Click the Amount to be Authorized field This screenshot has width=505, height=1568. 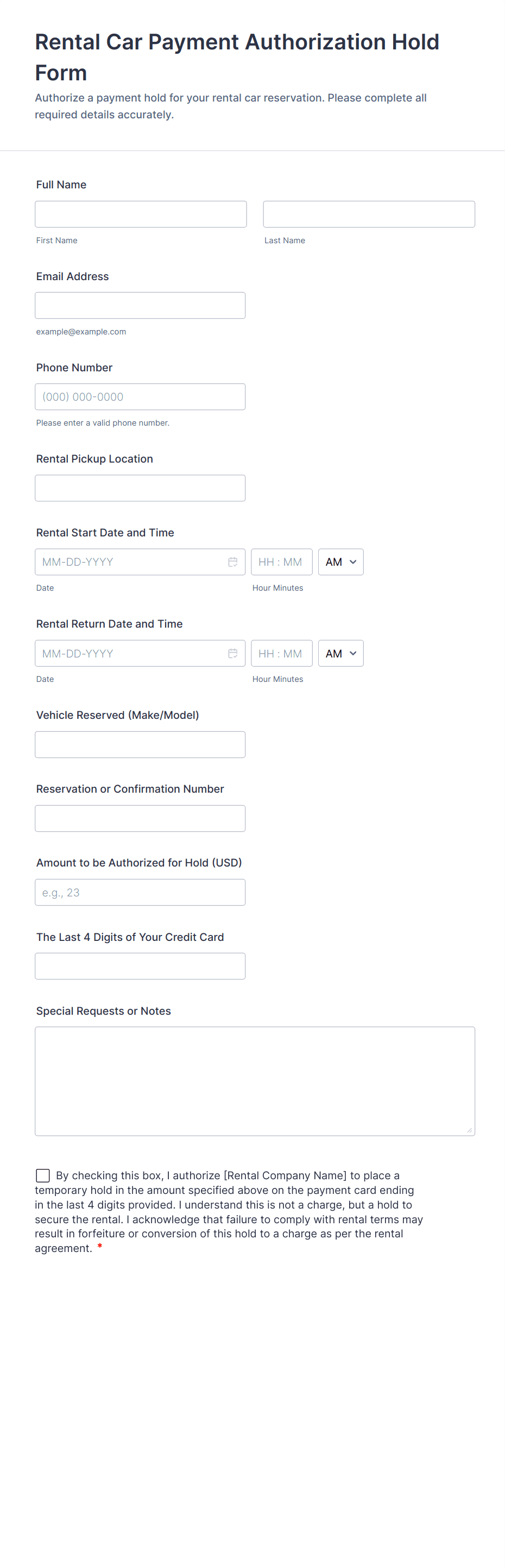[x=140, y=893]
